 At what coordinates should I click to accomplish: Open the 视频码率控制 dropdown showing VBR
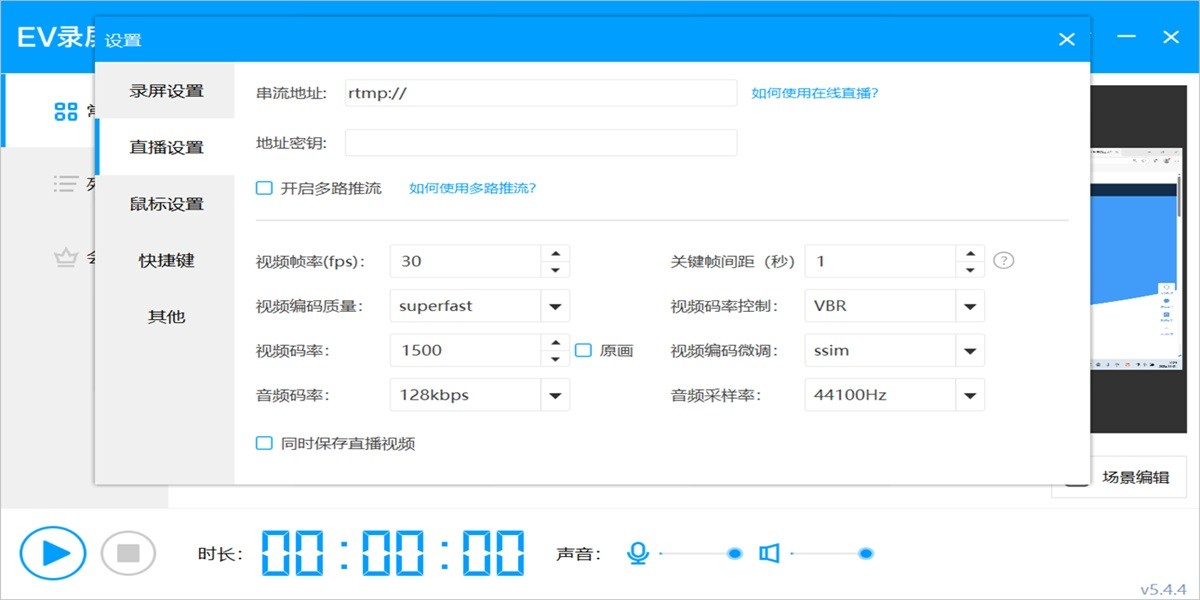pos(969,305)
